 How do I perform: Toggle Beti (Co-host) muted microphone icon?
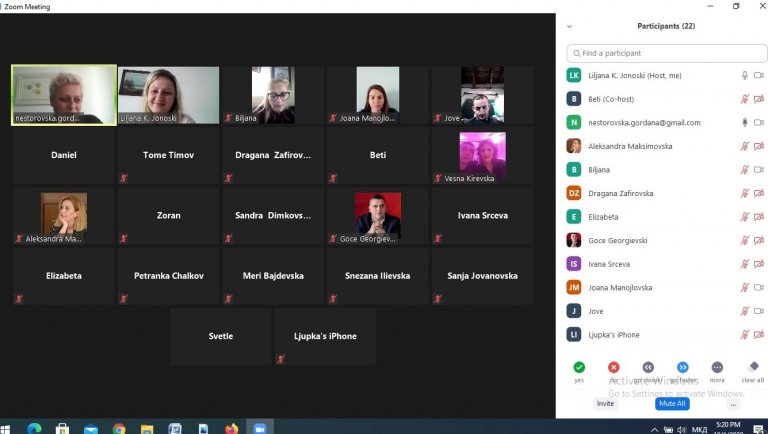pyautogui.click(x=744, y=99)
